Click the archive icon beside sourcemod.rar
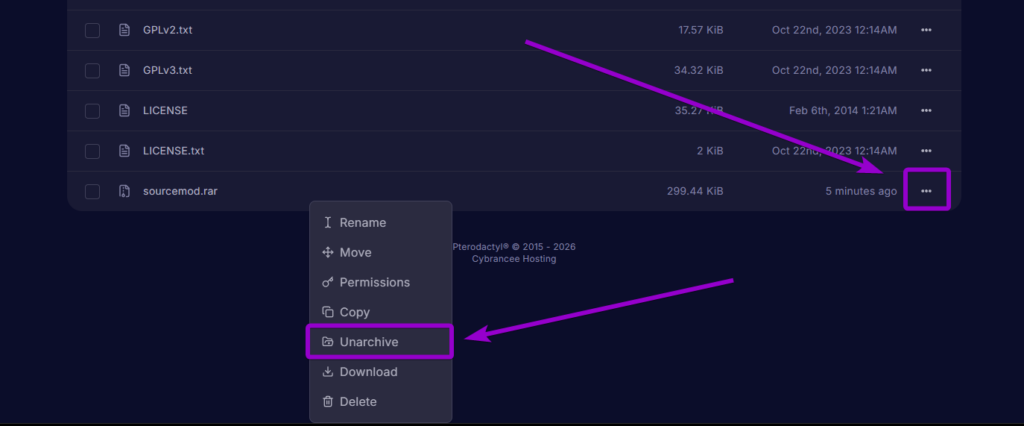Image resolution: width=1024 pixels, height=426 pixels. (x=124, y=191)
